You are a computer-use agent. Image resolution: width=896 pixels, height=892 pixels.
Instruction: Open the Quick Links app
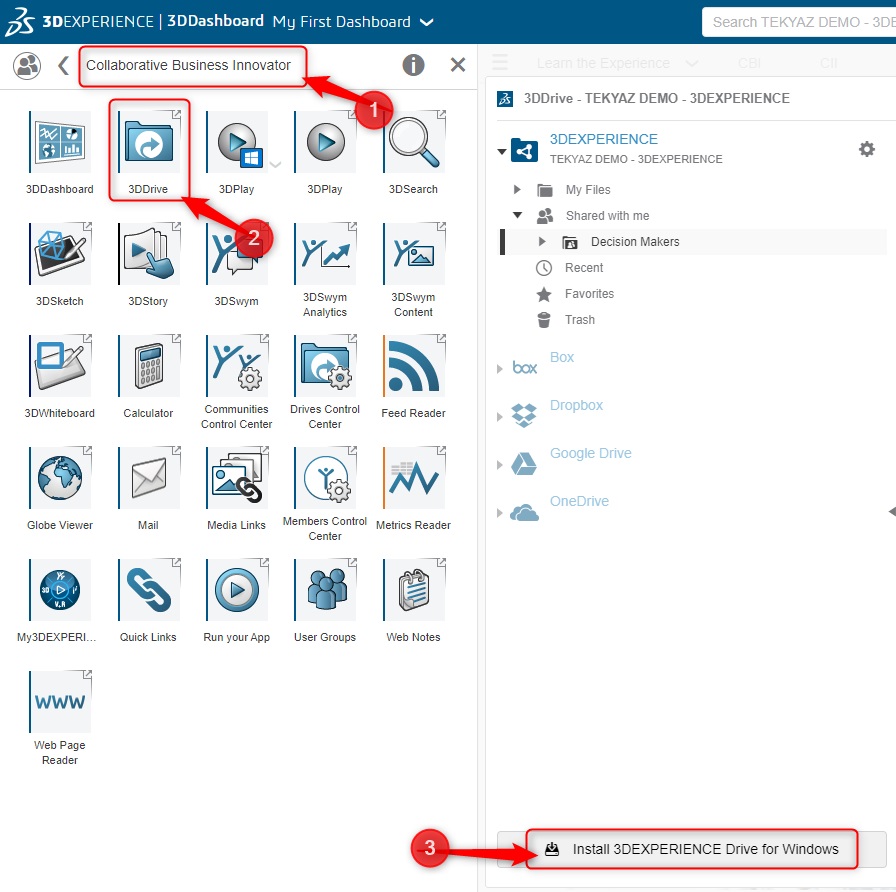tap(149, 590)
